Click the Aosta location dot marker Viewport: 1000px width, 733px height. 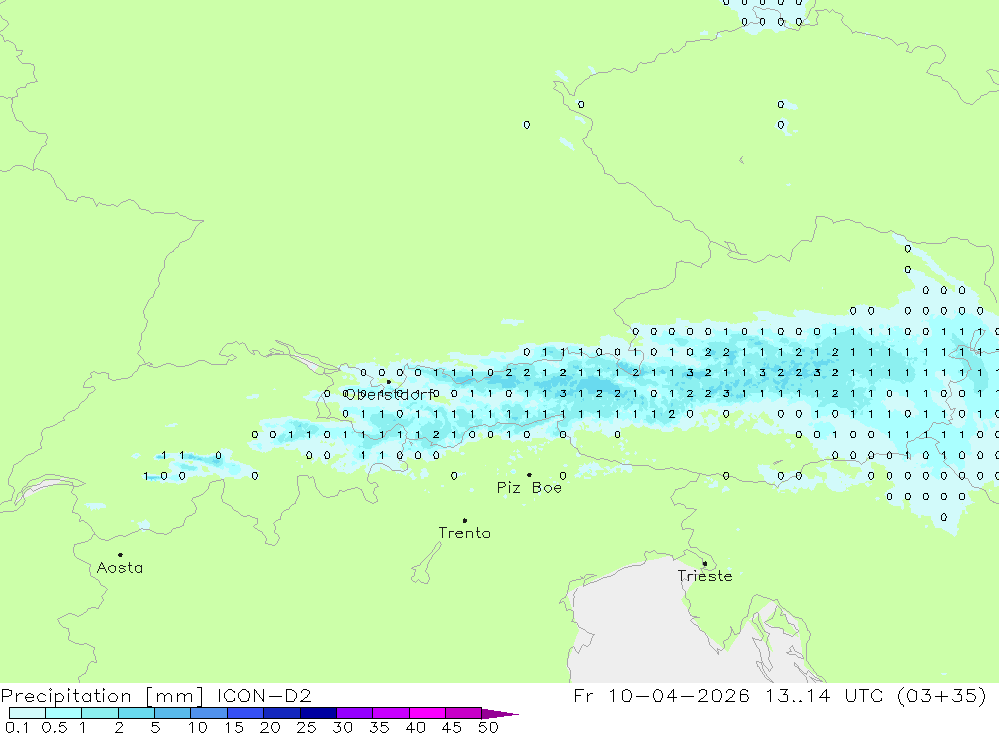pyautogui.click(x=121, y=555)
